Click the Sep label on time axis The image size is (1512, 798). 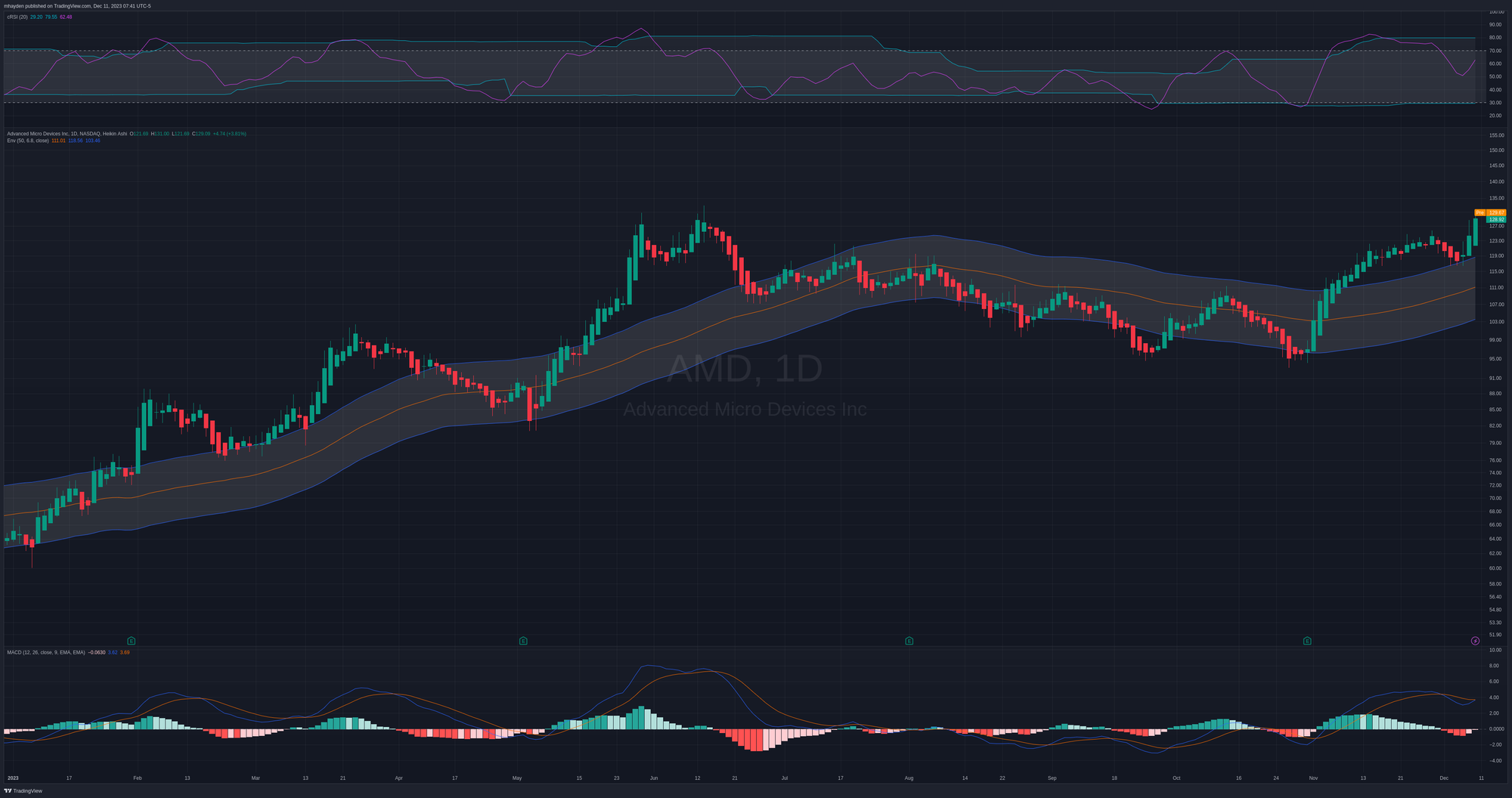tap(1052, 778)
